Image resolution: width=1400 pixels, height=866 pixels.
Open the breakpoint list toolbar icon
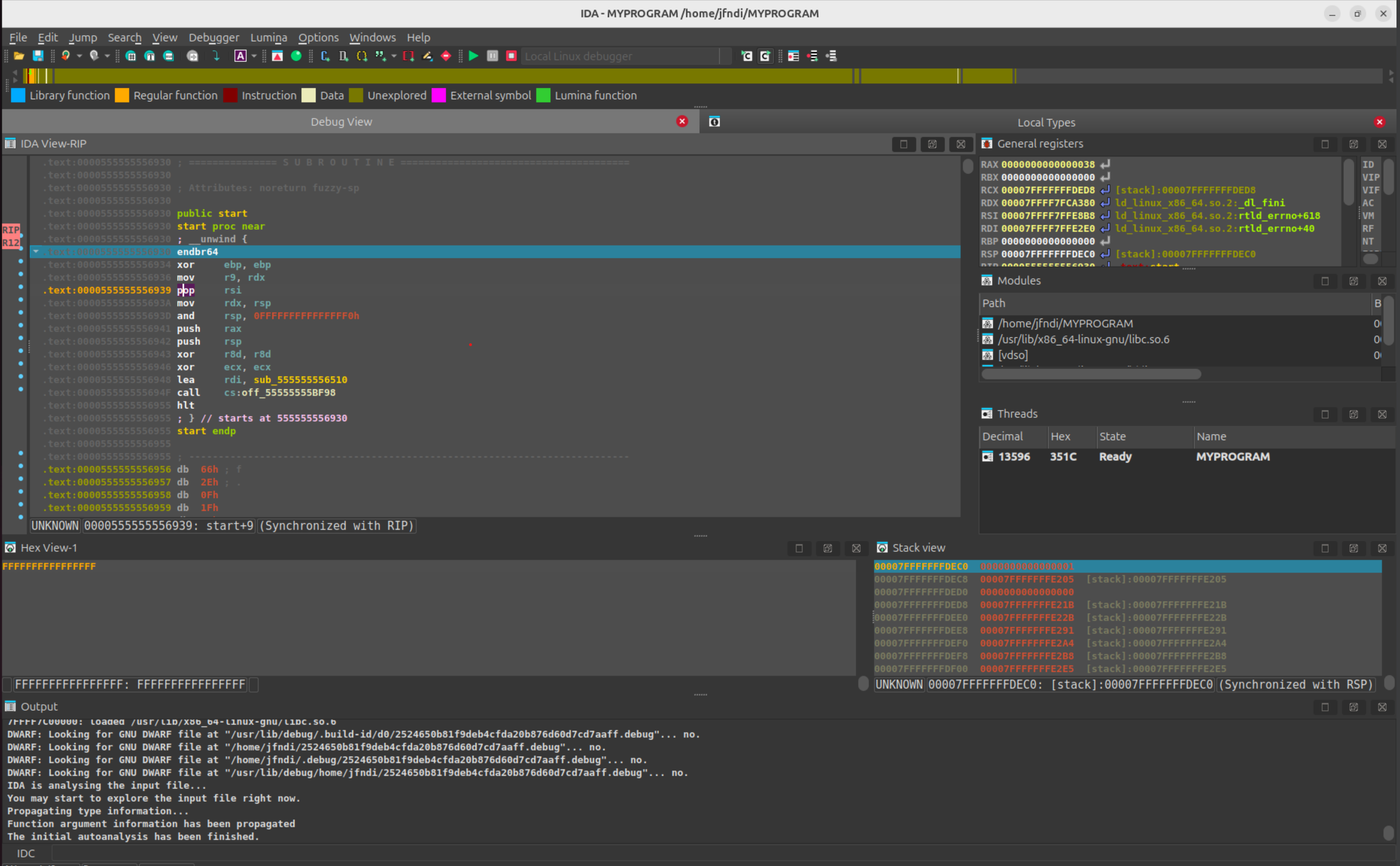coord(793,56)
